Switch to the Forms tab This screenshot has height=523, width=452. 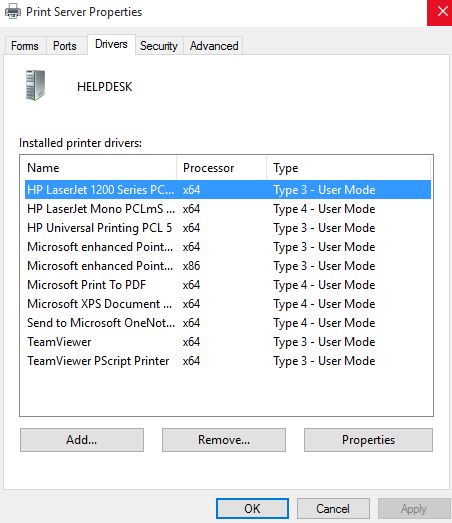coord(25,46)
